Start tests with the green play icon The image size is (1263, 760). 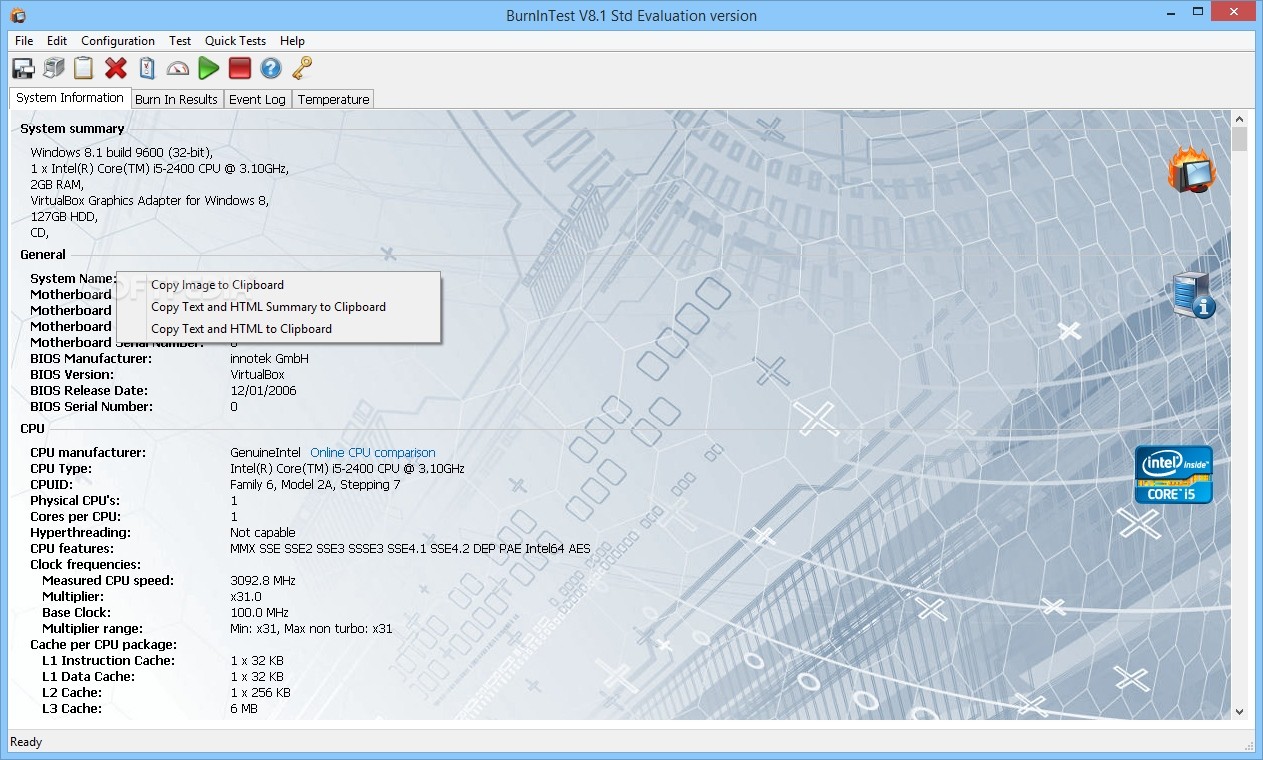[208, 68]
